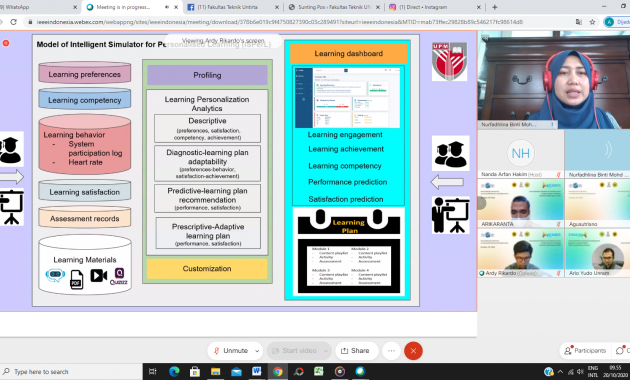Click the Share button
The width and height of the screenshot is (630, 380).
tap(356, 351)
